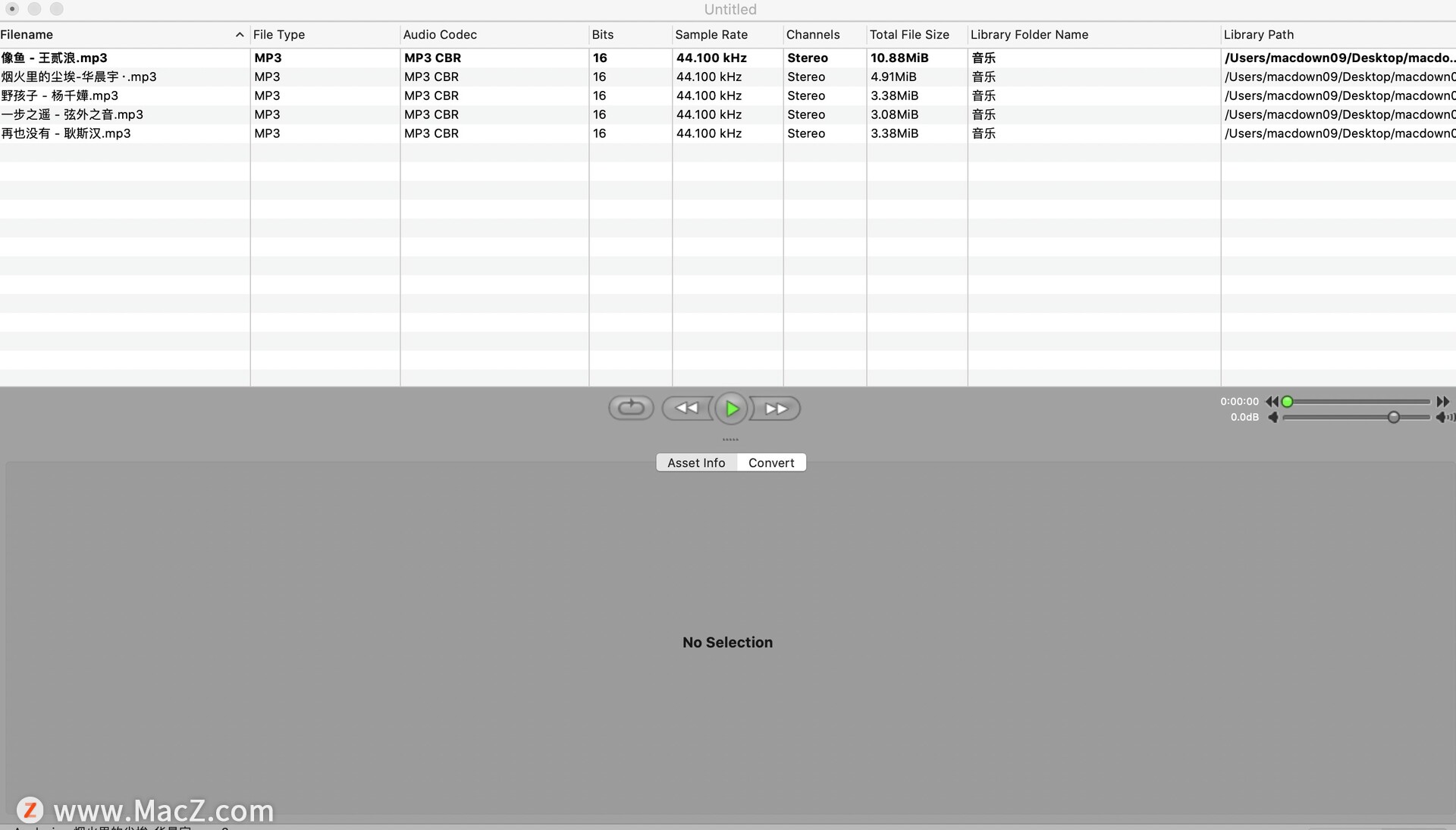Select the 像鱼 - 王贰浪.mp3 row
The height and width of the screenshot is (830, 1456).
click(x=55, y=58)
